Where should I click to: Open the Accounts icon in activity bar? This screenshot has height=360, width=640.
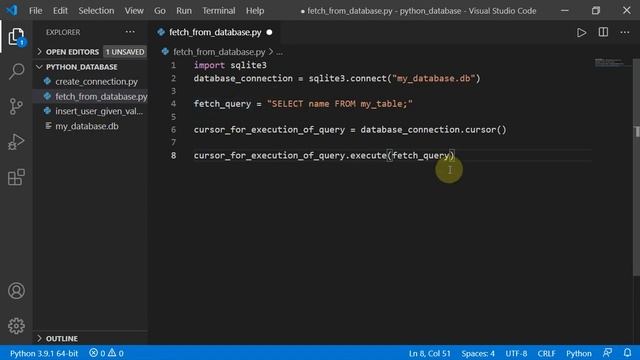tap(16, 291)
